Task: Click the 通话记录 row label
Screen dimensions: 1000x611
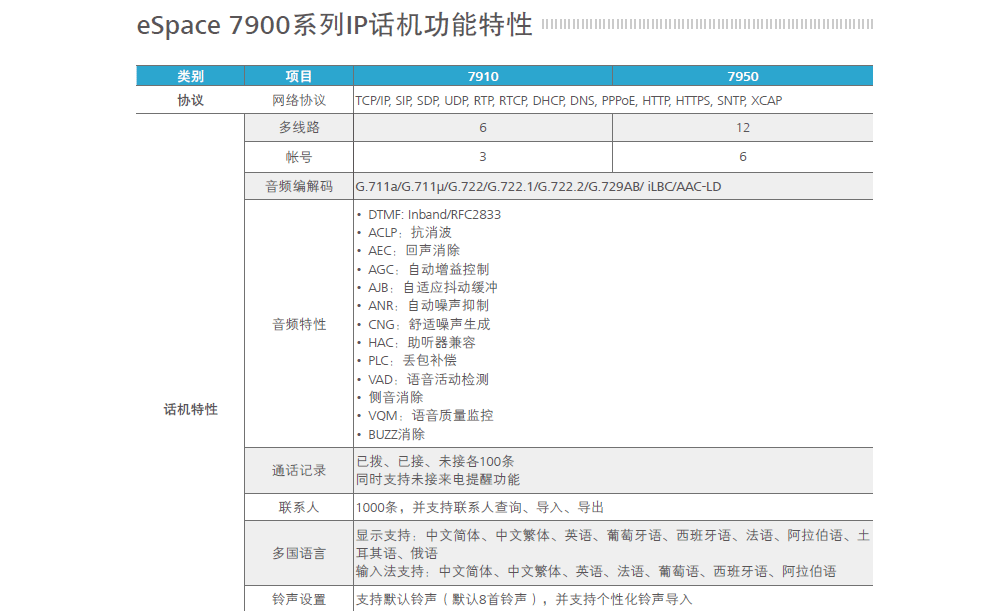Action: click(x=298, y=470)
